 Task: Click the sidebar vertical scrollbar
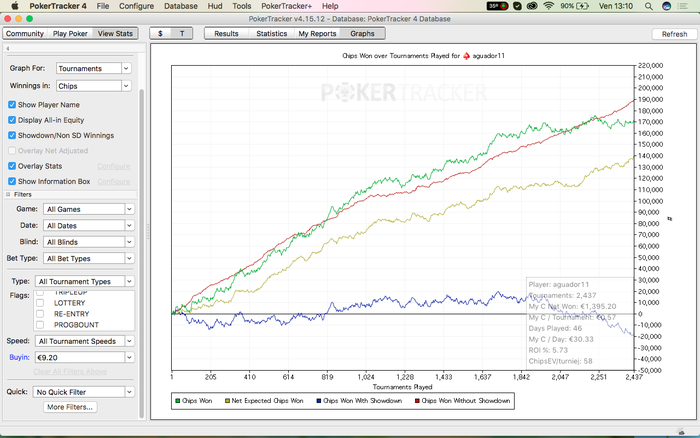[x=142, y=252]
